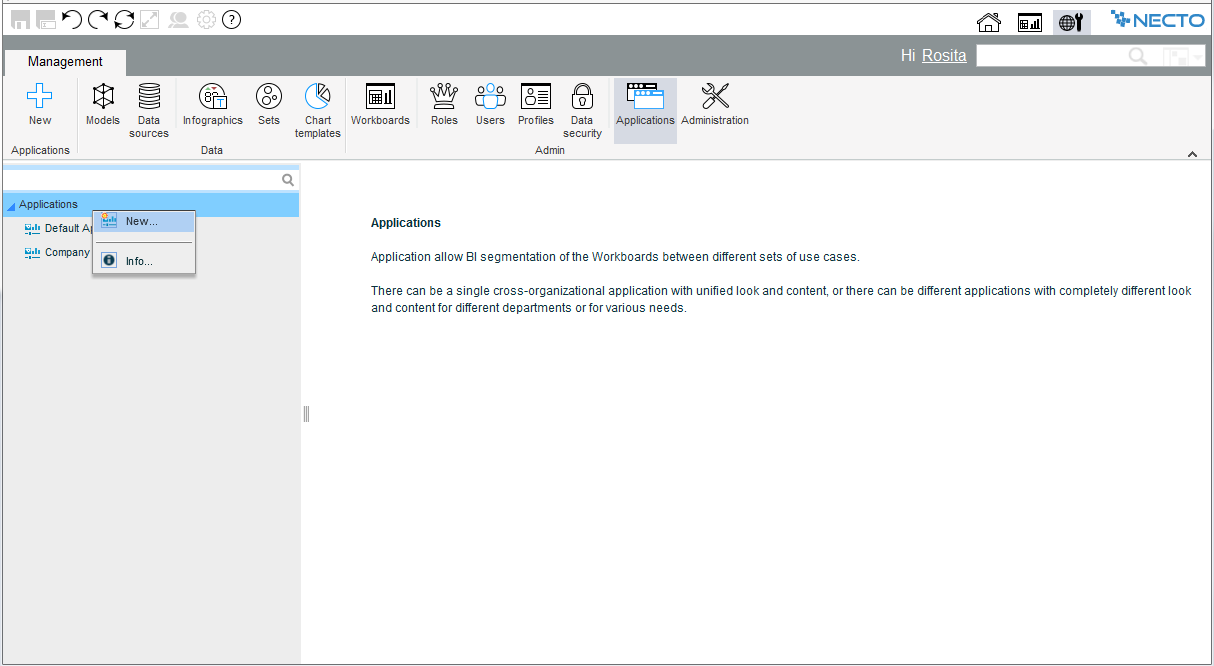The width and height of the screenshot is (1214, 666).
Task: Open the Workboards section
Action: tap(380, 104)
